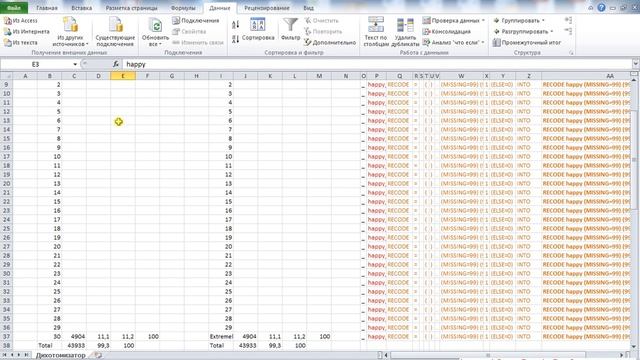Click the 4904 cell in column C
This screenshot has width=640, height=360.
(74, 336)
